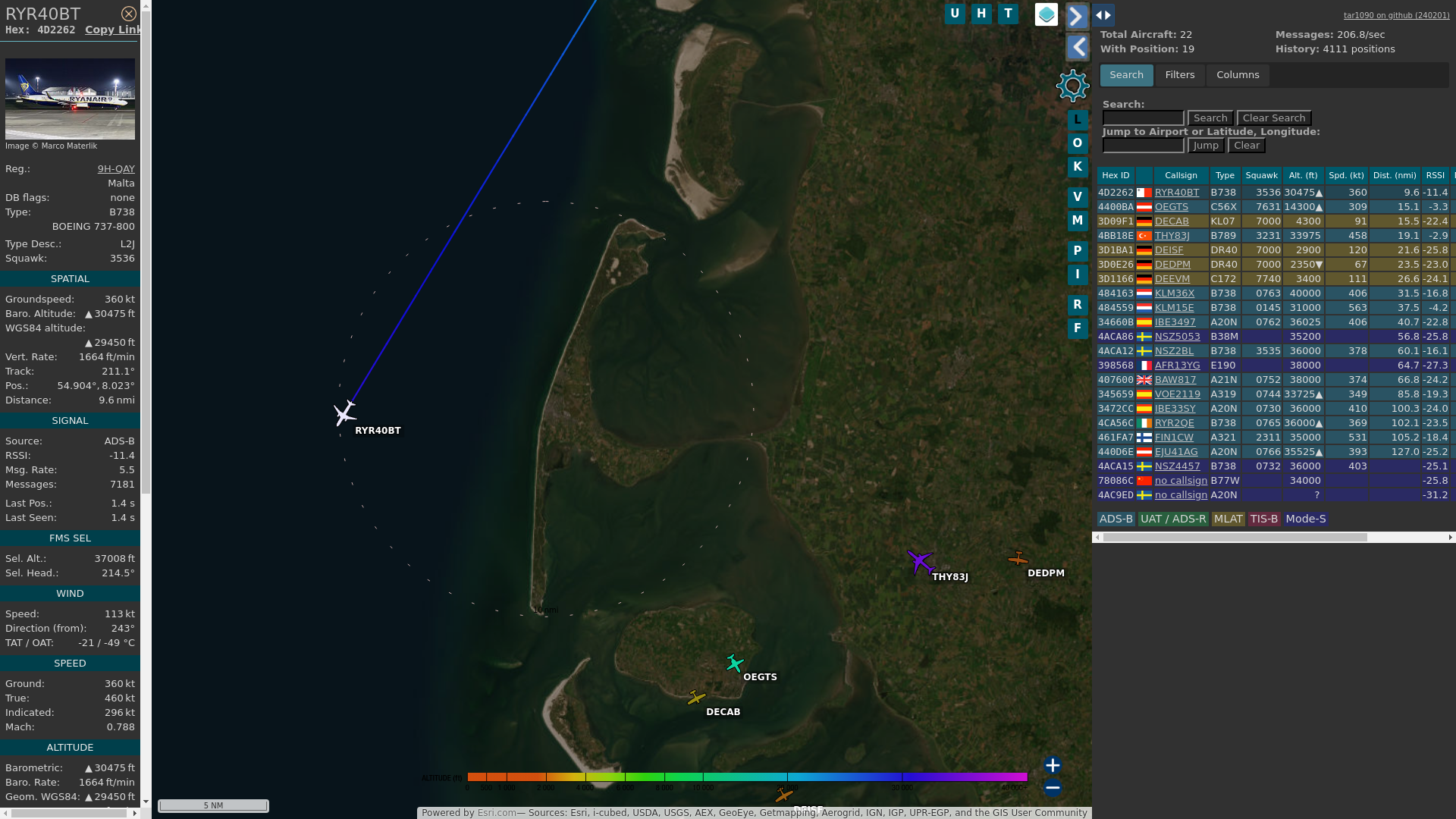Click the T map toggle button
Image resolution: width=1456 pixels, height=819 pixels.
click(x=1008, y=14)
